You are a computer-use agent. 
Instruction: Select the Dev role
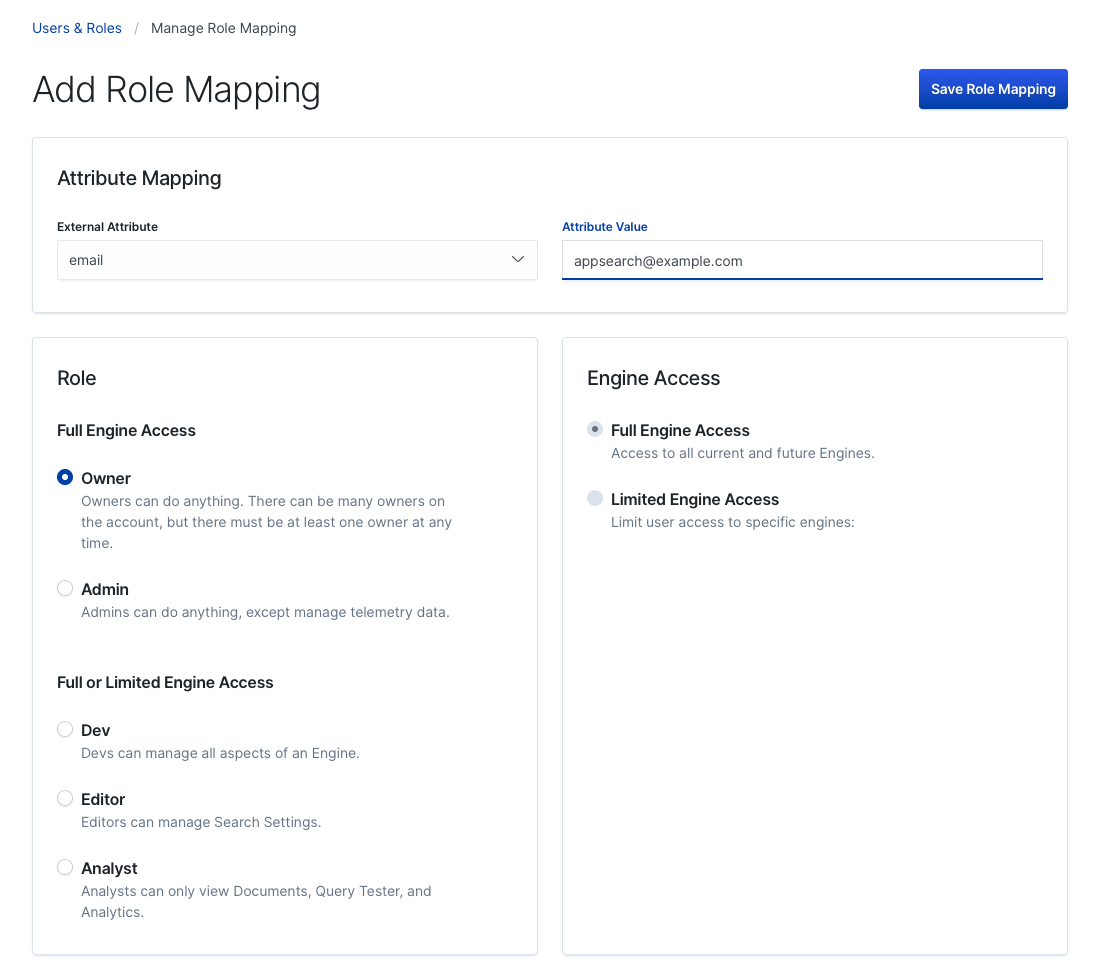(x=65, y=729)
